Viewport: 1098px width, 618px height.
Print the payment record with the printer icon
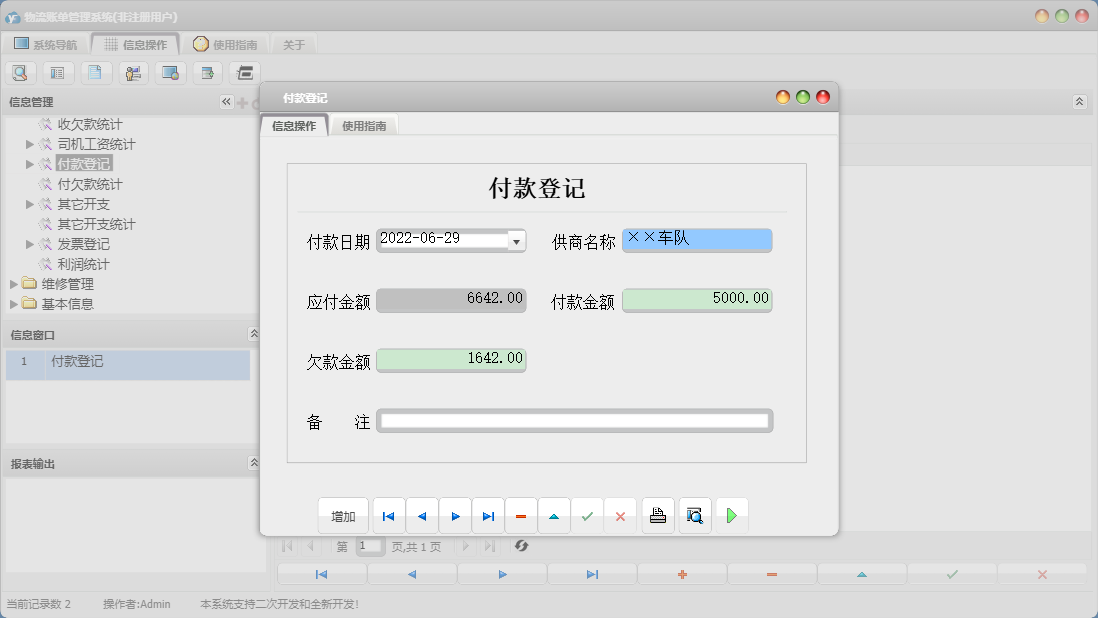click(x=657, y=515)
